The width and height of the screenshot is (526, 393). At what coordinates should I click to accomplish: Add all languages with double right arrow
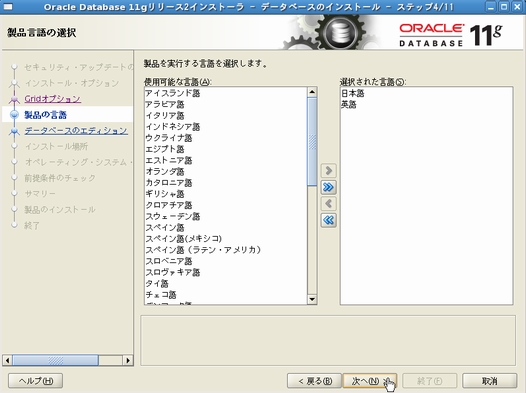tap(328, 187)
